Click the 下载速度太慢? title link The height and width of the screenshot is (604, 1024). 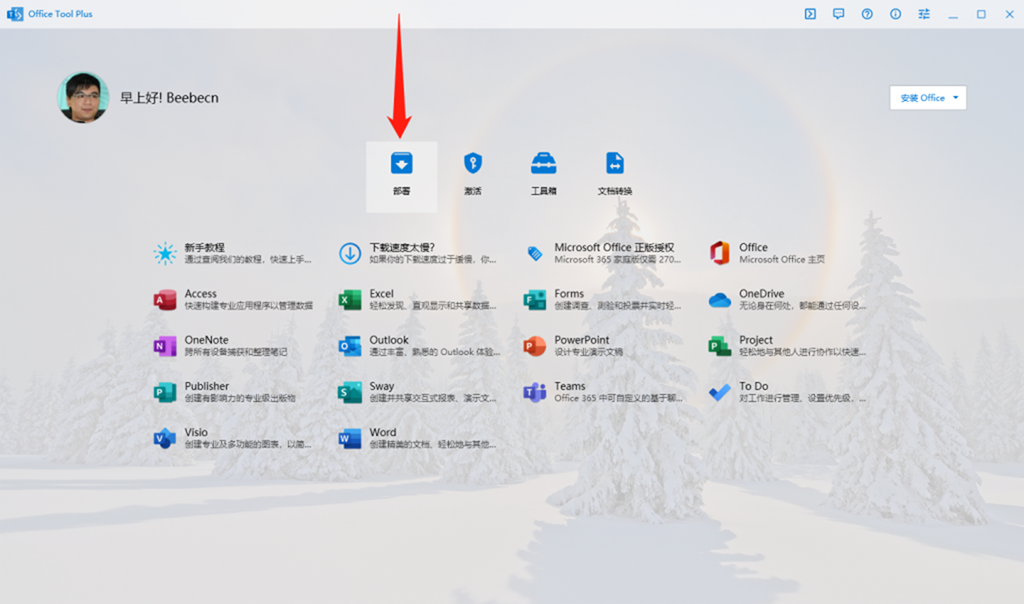(402, 247)
